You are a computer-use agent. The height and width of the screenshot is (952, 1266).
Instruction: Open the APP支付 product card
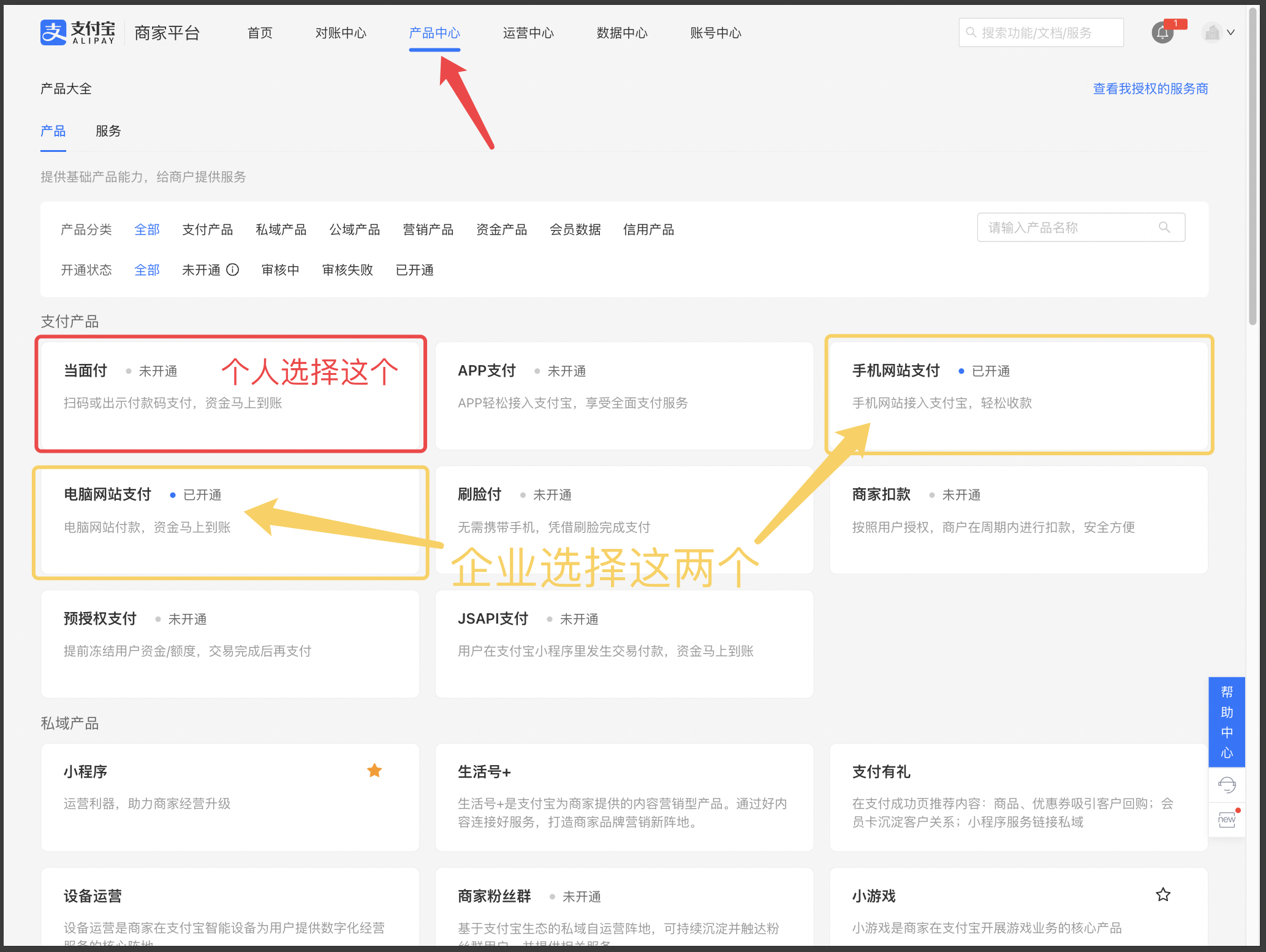[x=624, y=396]
